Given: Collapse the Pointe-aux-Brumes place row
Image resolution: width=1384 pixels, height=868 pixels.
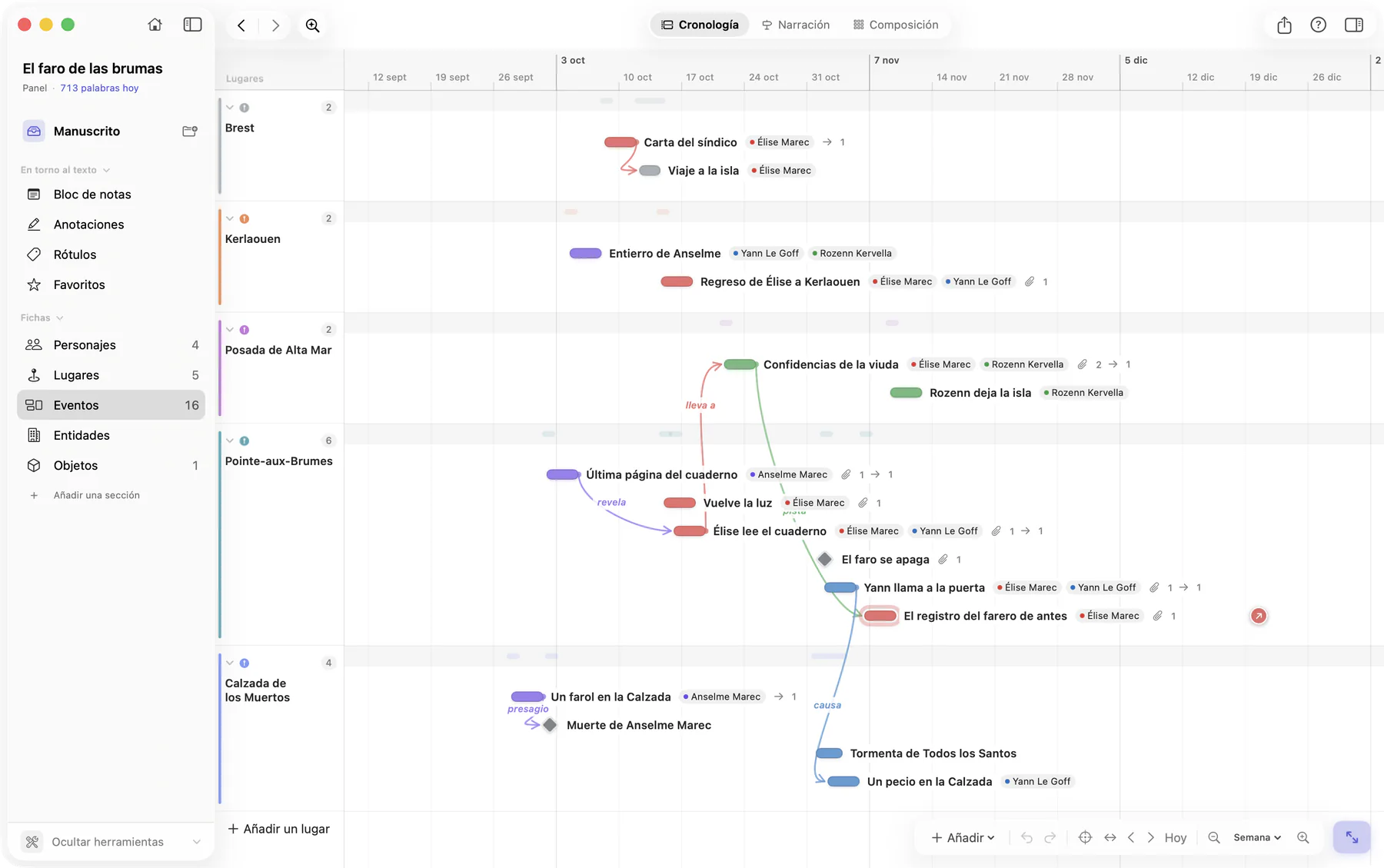Looking at the screenshot, I should point(230,441).
